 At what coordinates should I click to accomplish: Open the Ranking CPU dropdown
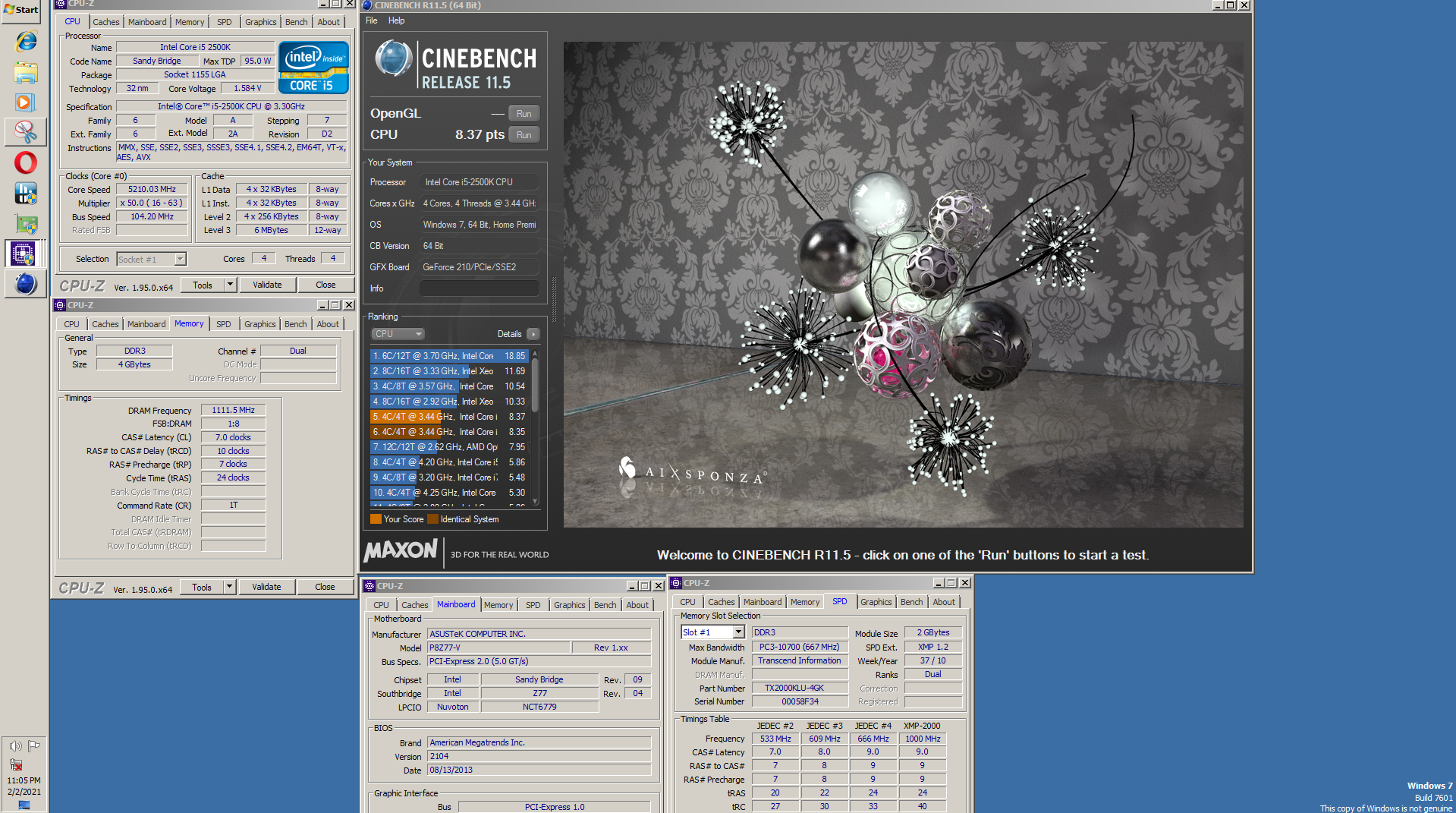pos(398,334)
